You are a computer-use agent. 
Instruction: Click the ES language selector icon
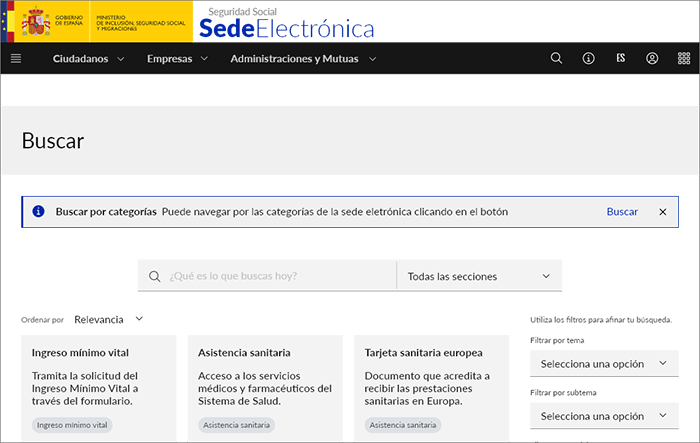tap(621, 59)
